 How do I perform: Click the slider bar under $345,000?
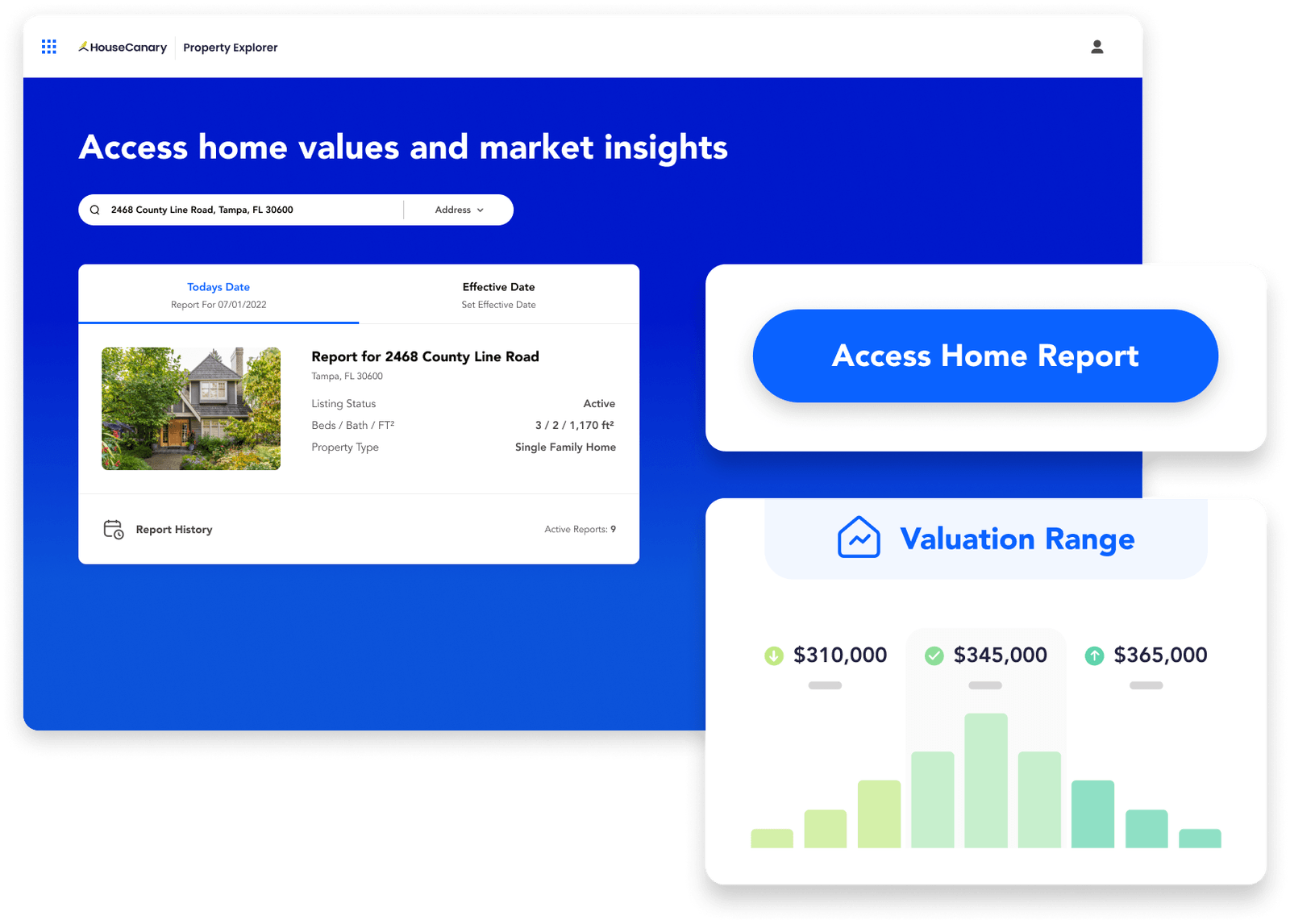pyautogui.click(x=984, y=685)
